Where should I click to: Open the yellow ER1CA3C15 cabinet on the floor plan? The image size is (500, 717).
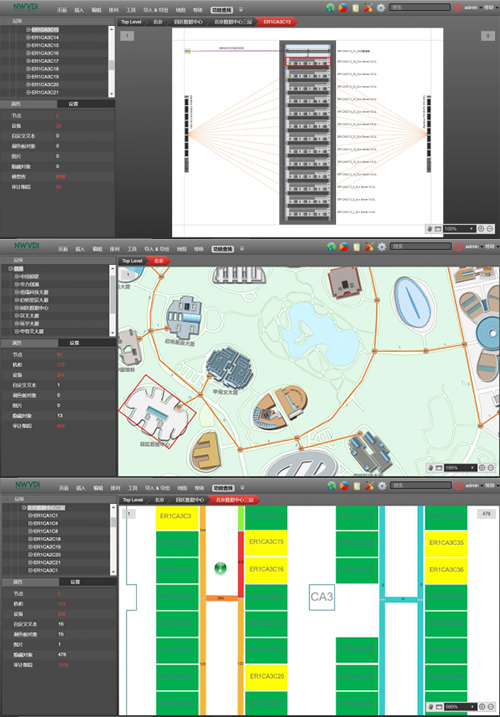[266, 542]
